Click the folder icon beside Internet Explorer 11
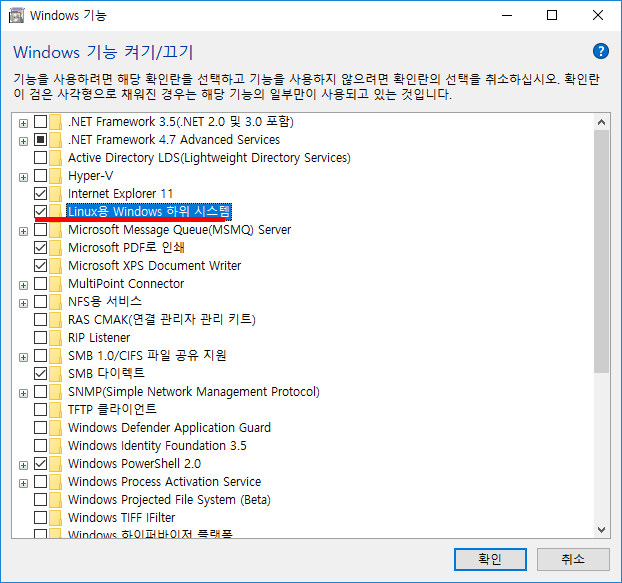 pyautogui.click(x=56, y=194)
